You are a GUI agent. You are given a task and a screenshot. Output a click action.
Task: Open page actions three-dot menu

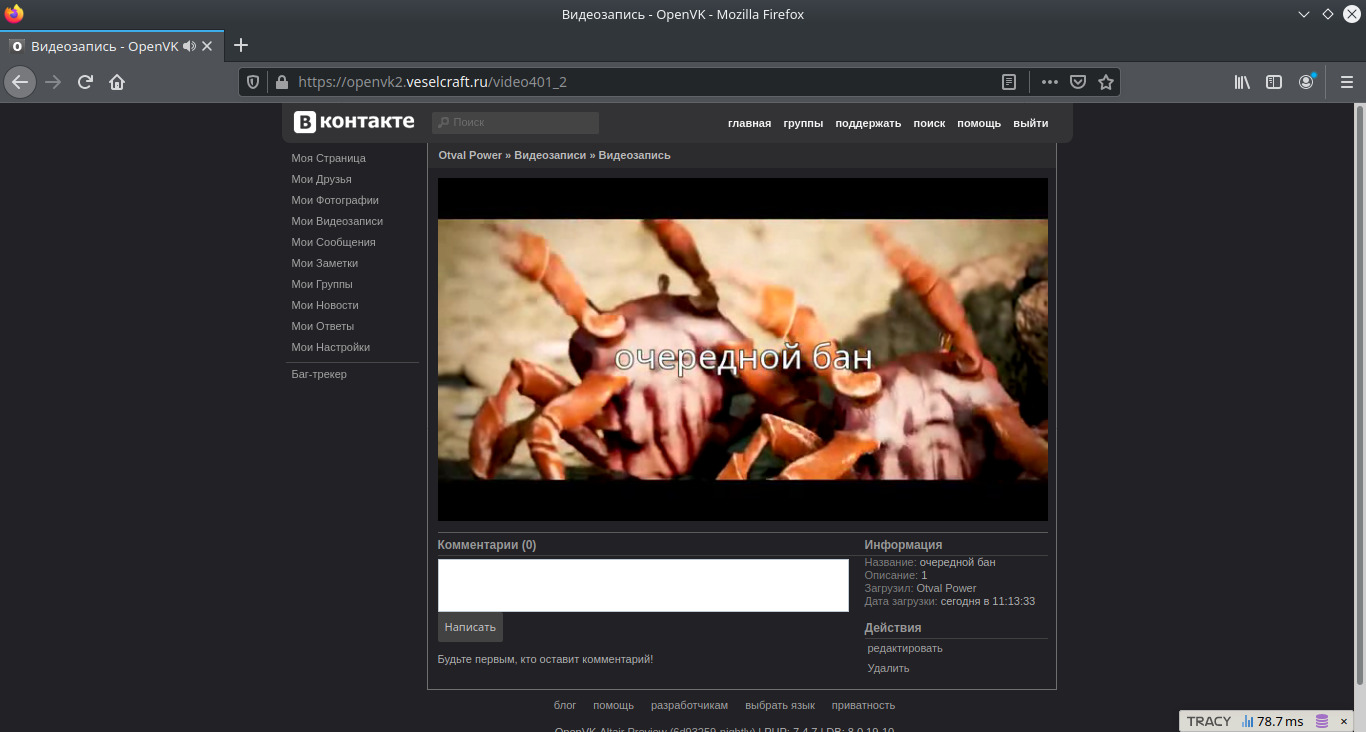pyautogui.click(x=1049, y=82)
